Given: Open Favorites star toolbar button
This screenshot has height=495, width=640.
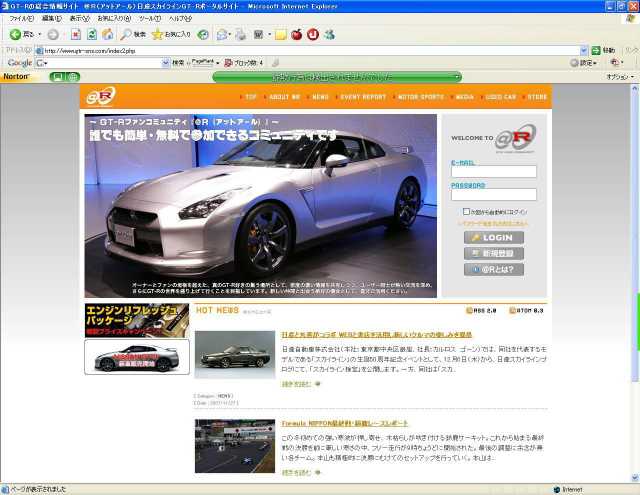Looking at the screenshot, I should coord(171,35).
